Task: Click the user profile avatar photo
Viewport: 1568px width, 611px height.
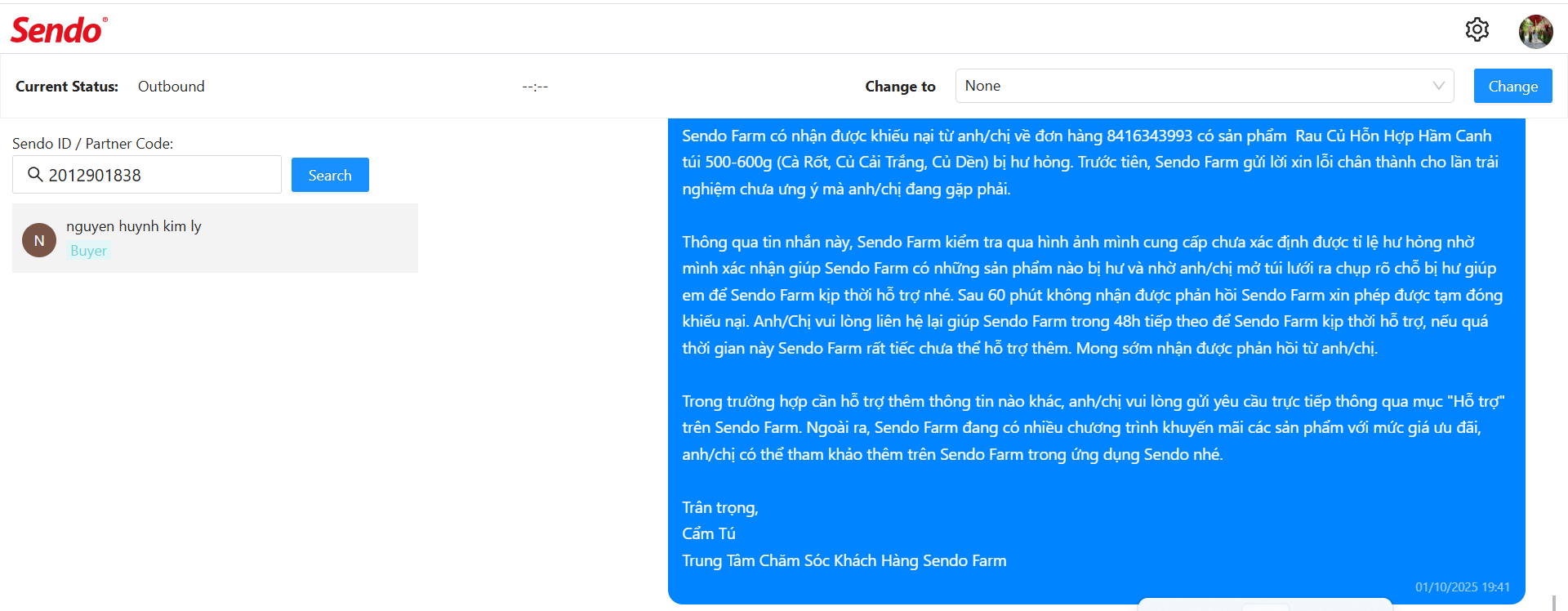Action: [x=1535, y=32]
